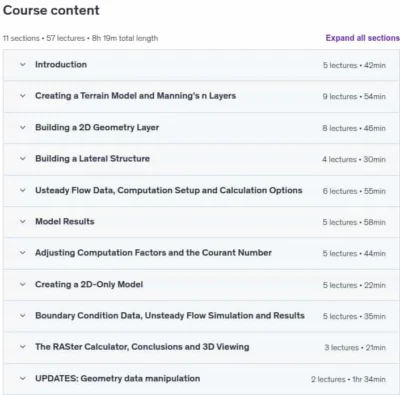Screen dimensions: 400x395
Task: Expand chevron next to Creating a 2D-Only Model
Action: (23, 284)
